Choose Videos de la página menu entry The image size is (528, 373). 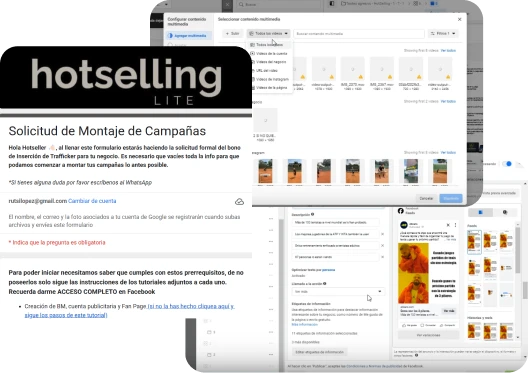click(271, 88)
